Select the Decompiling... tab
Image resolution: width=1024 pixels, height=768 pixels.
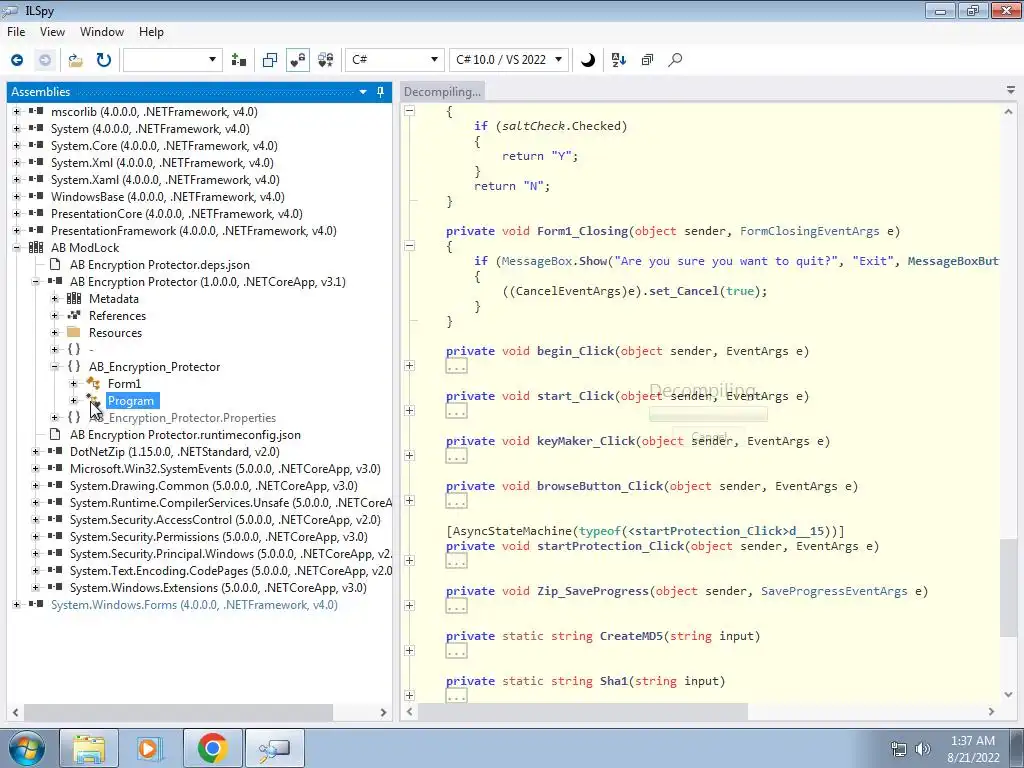coord(442,92)
